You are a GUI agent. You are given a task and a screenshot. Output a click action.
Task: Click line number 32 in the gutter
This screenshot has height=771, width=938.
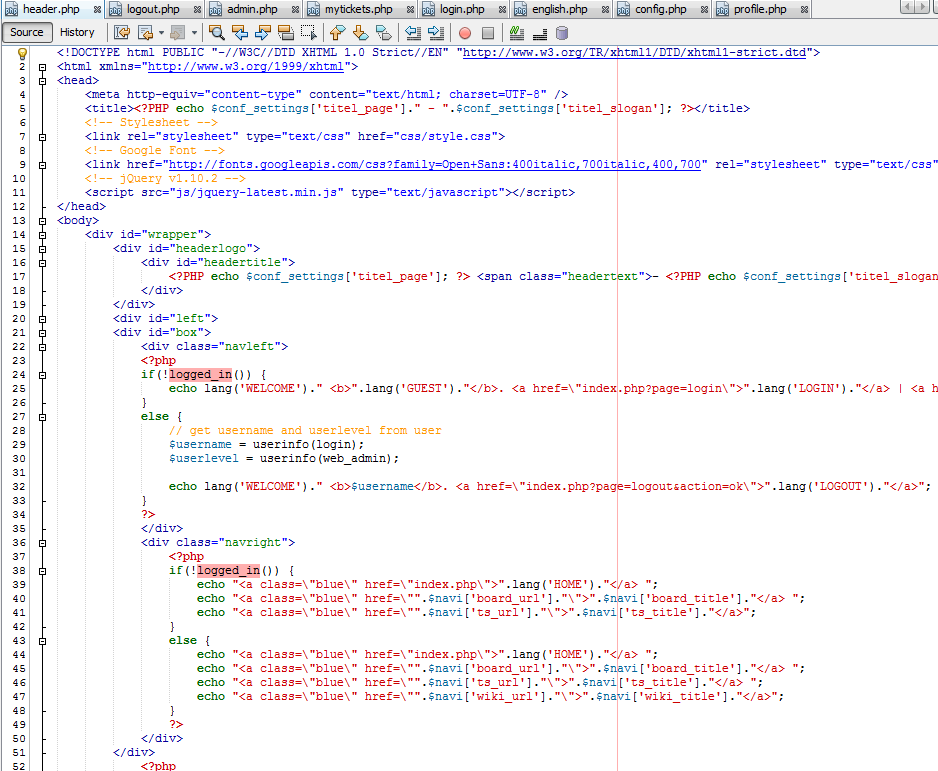[x=19, y=487]
